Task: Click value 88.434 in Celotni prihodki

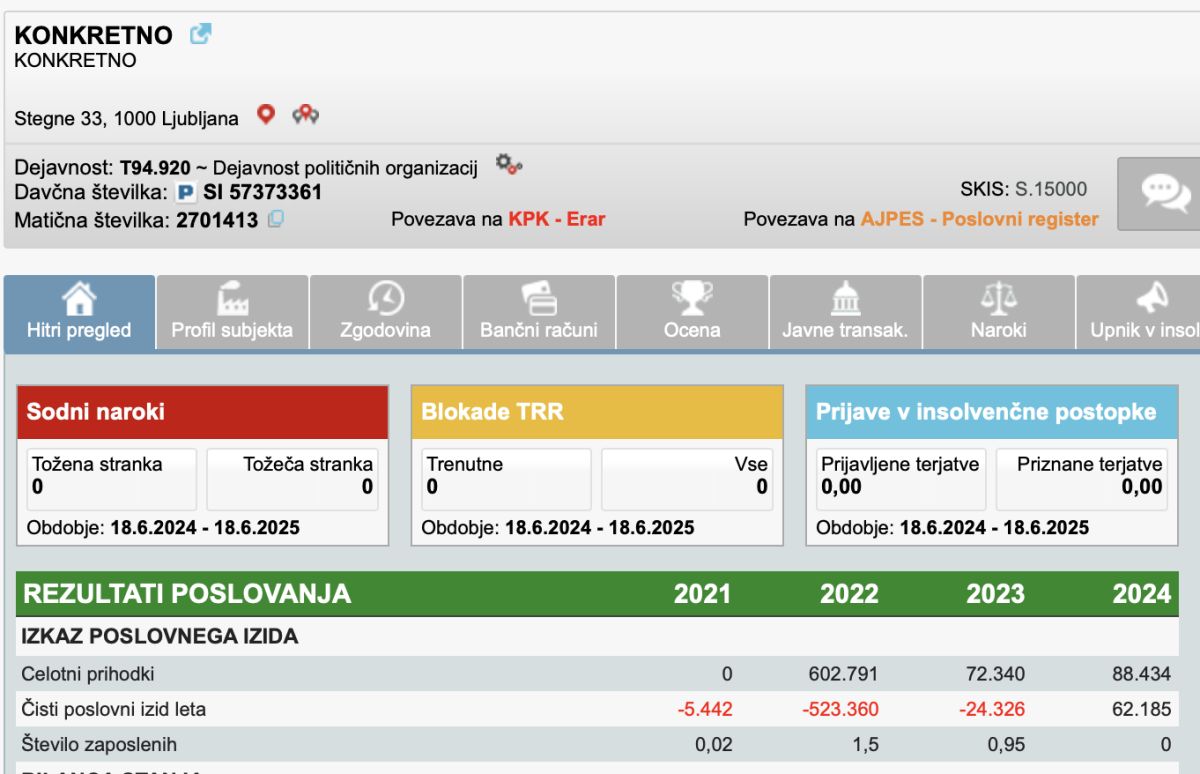Action: point(1141,674)
